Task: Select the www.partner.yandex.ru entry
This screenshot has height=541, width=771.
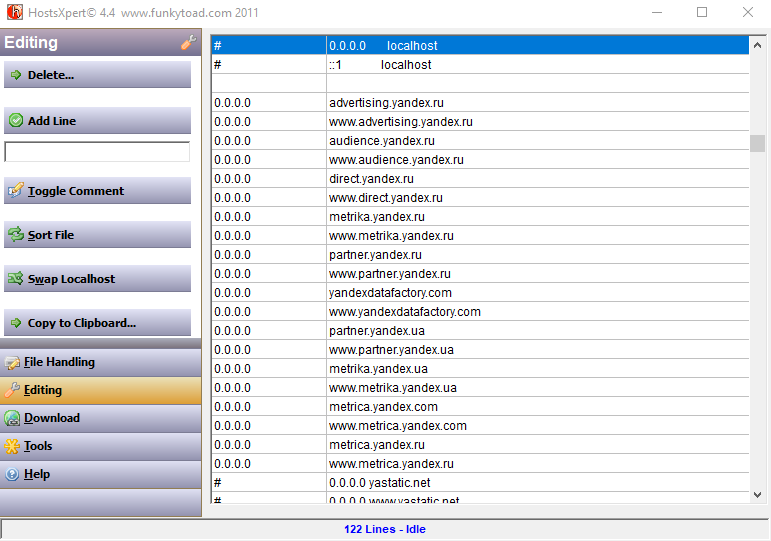Action: coord(480,274)
